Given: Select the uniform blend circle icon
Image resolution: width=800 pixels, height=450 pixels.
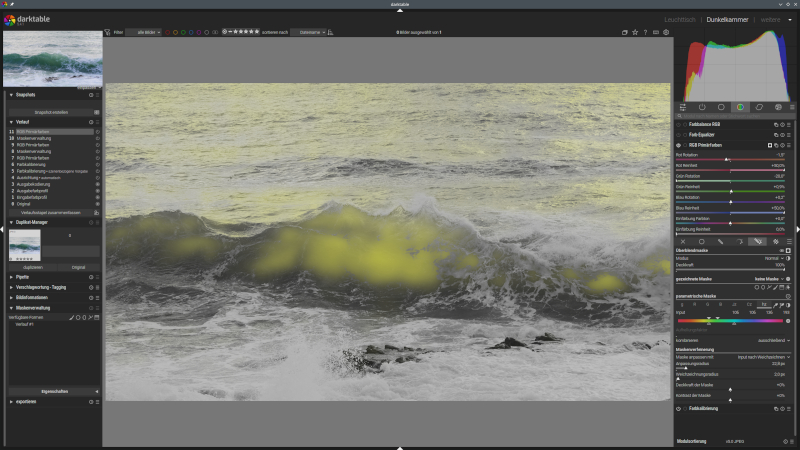Looking at the screenshot, I should tap(702, 241).
